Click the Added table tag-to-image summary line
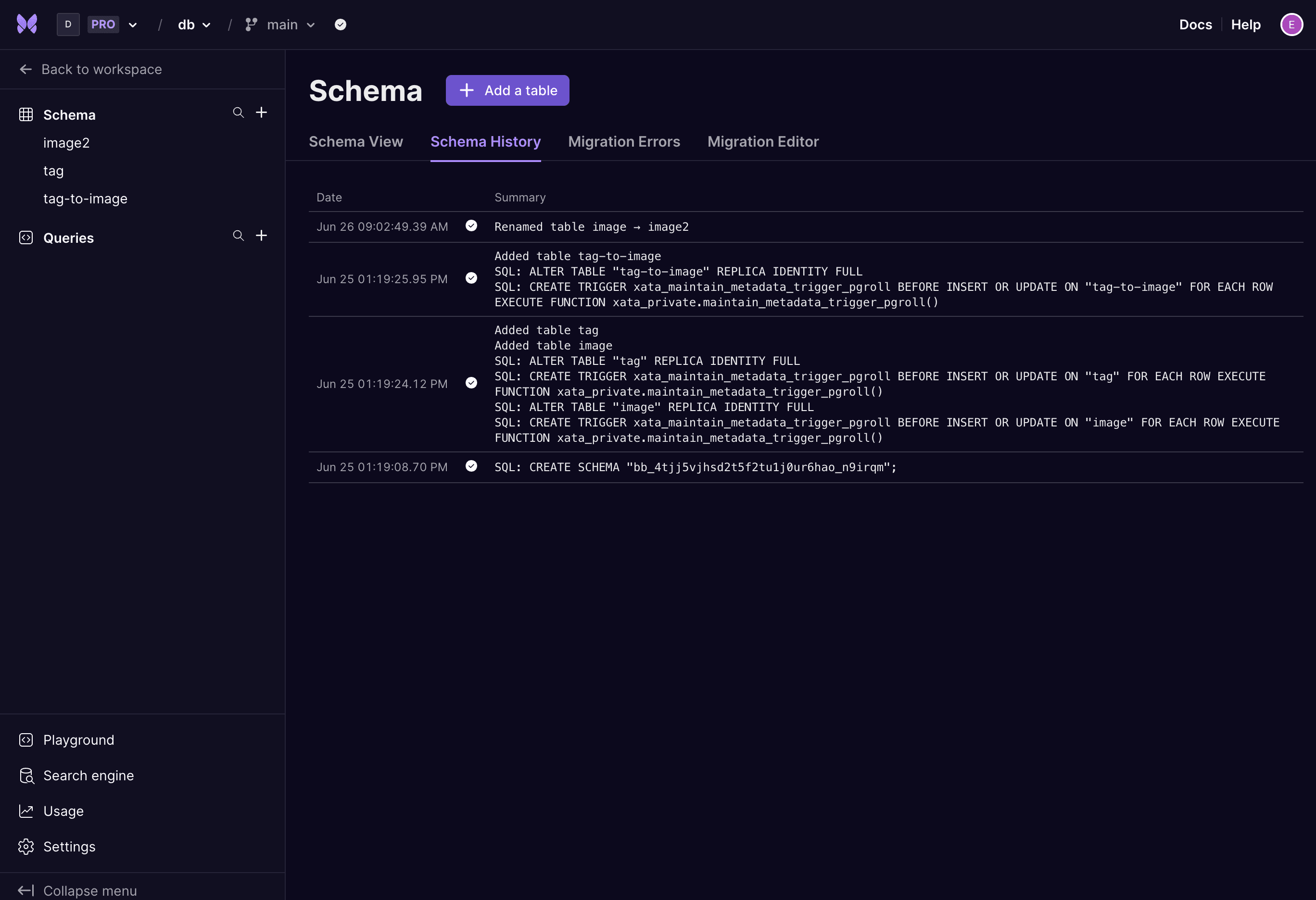This screenshot has height=900, width=1316. [x=578, y=256]
